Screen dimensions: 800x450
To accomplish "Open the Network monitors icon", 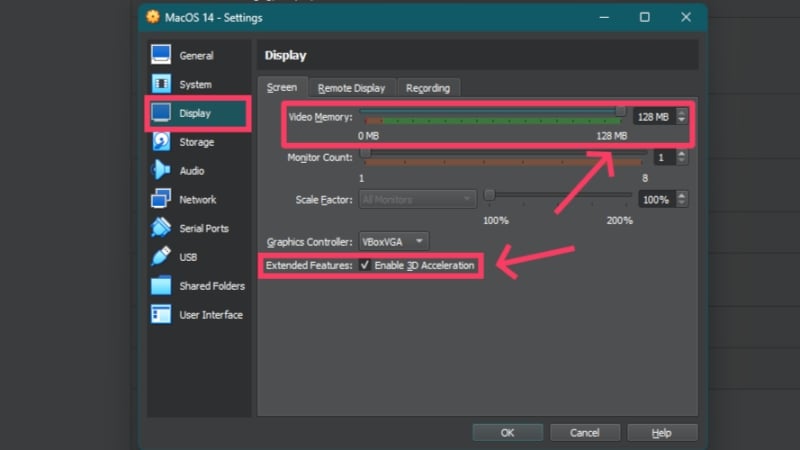I will (x=161, y=199).
